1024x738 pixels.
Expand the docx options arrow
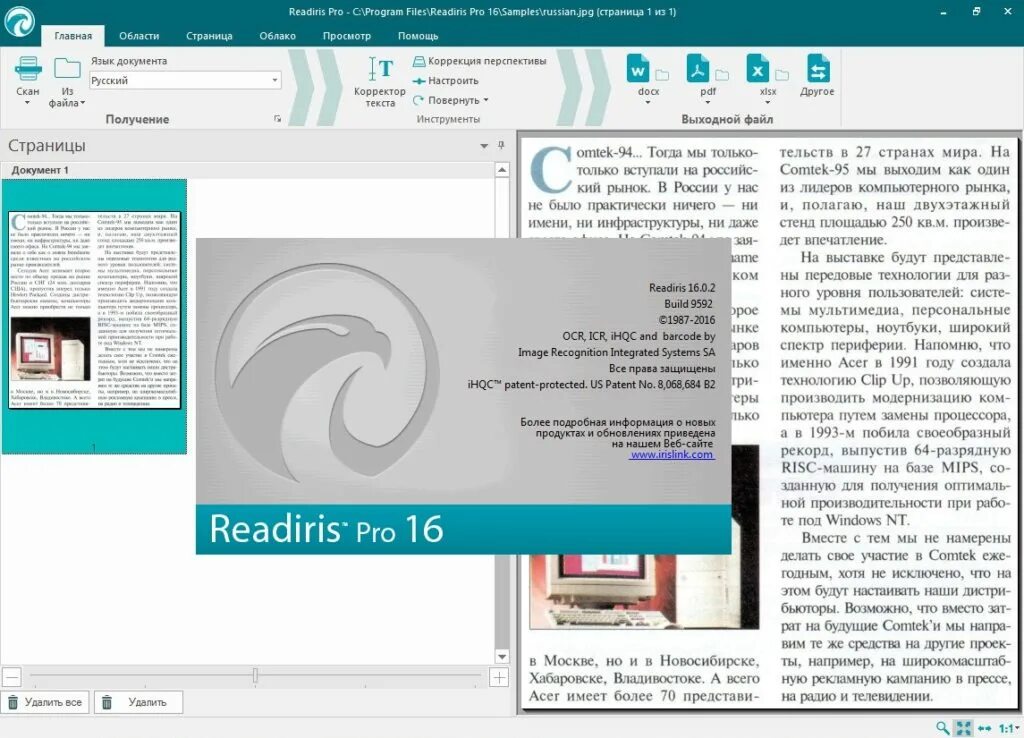(648, 103)
